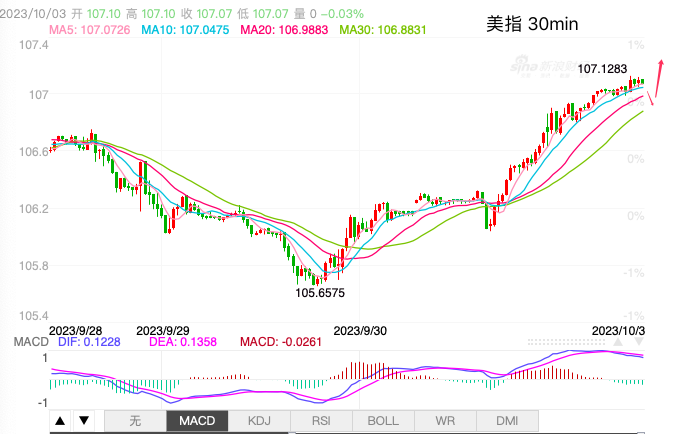This screenshot has height=434, width=679.
Task: Click the 105.8 price axis label
Action: point(34,266)
